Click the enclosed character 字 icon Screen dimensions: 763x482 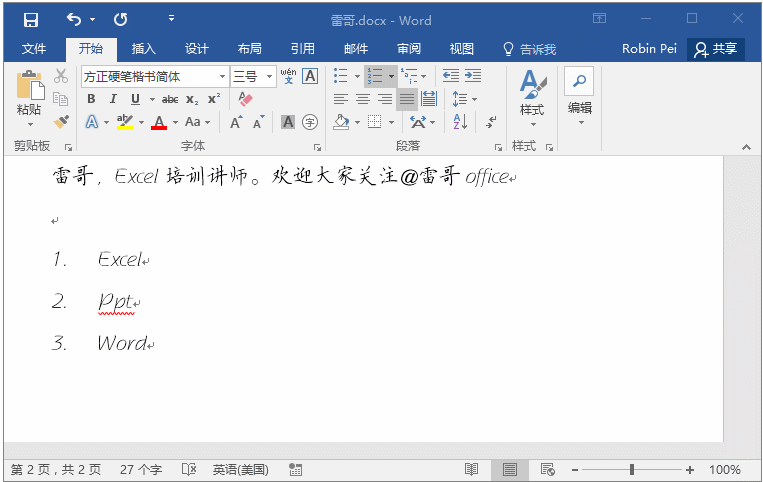coord(310,122)
